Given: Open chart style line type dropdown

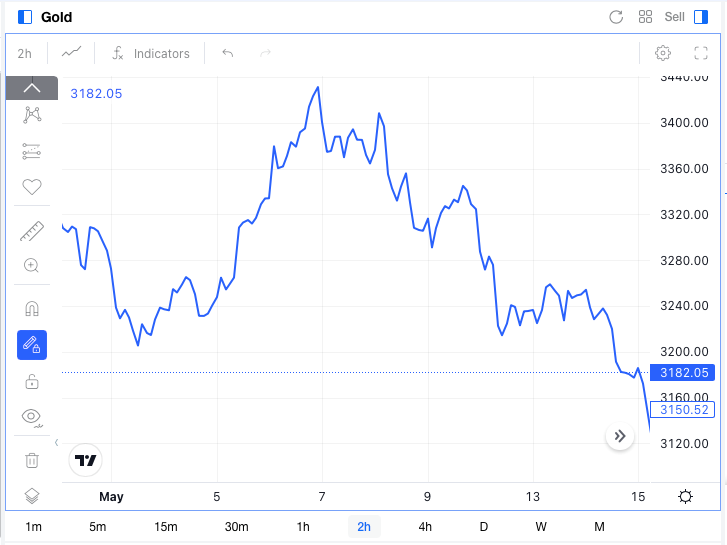Looking at the screenshot, I should (x=71, y=52).
